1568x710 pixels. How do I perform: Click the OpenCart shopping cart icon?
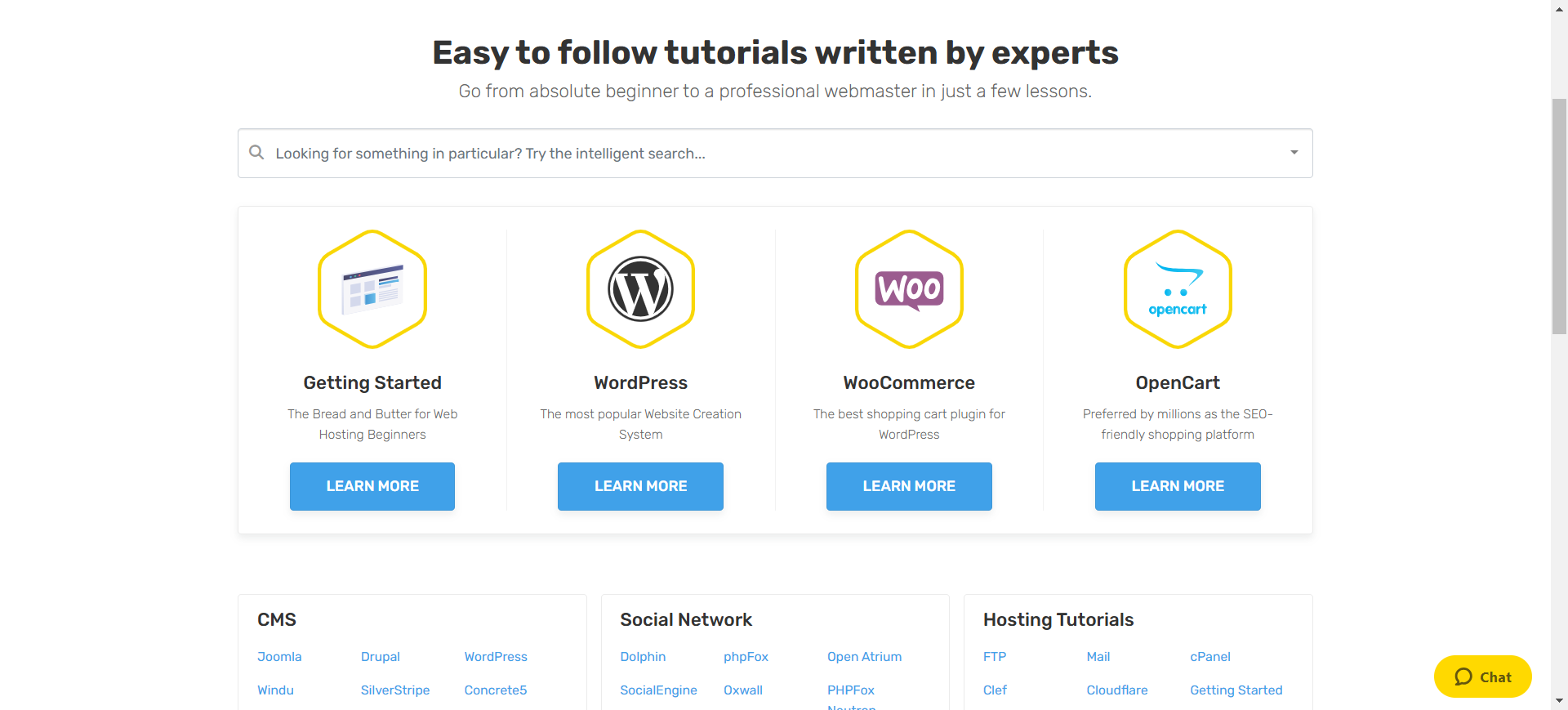click(x=1178, y=288)
